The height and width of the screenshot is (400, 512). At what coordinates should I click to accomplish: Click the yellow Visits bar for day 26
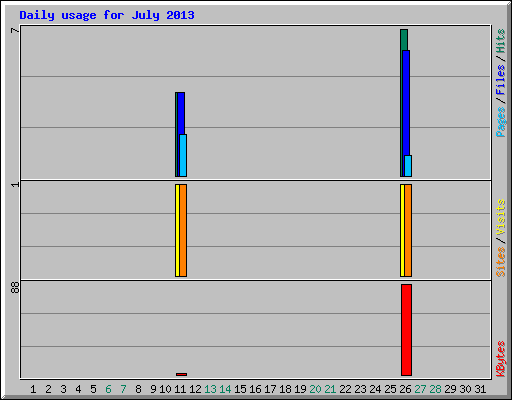(x=402, y=230)
